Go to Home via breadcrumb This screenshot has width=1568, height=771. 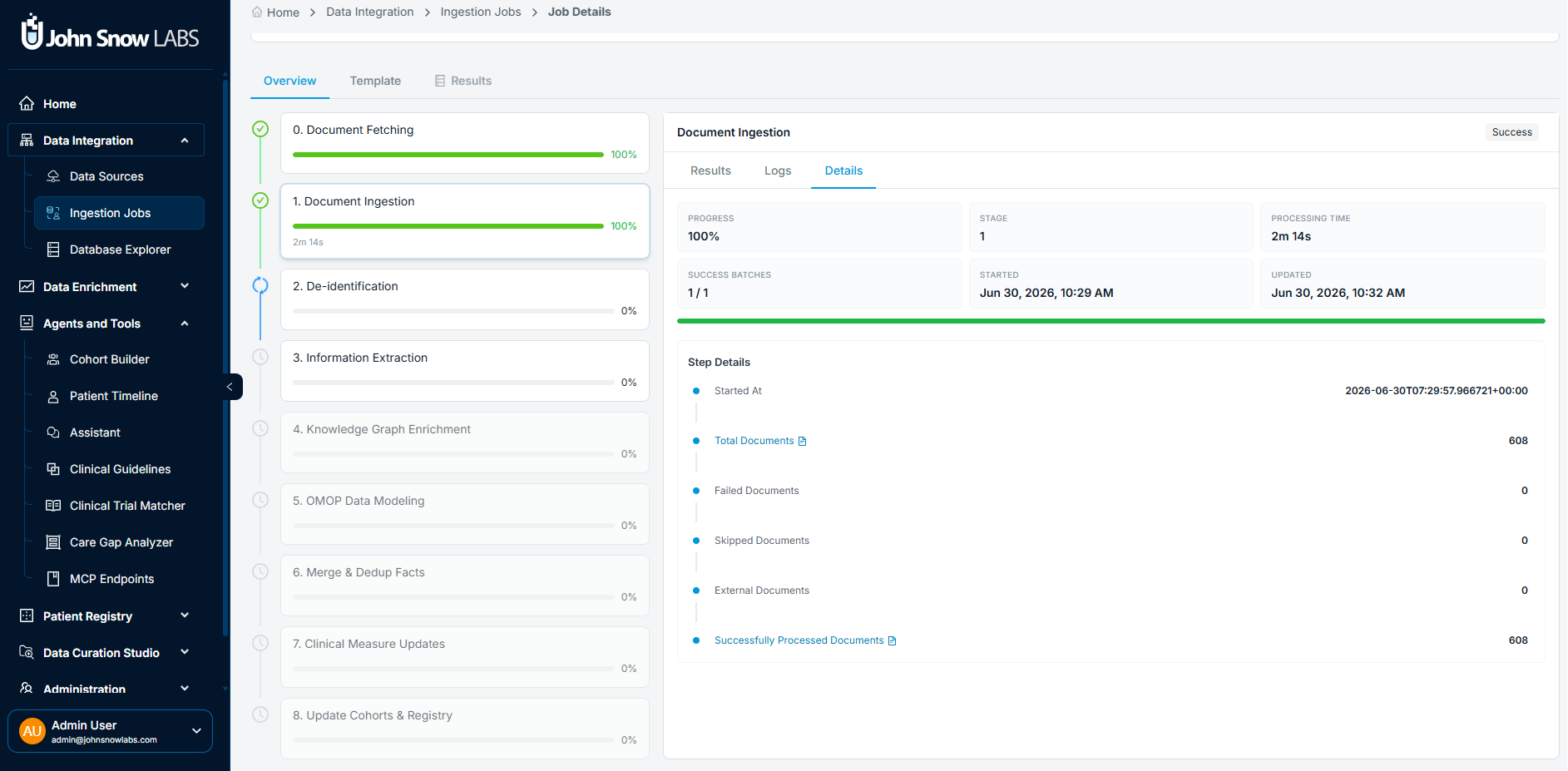click(x=283, y=12)
